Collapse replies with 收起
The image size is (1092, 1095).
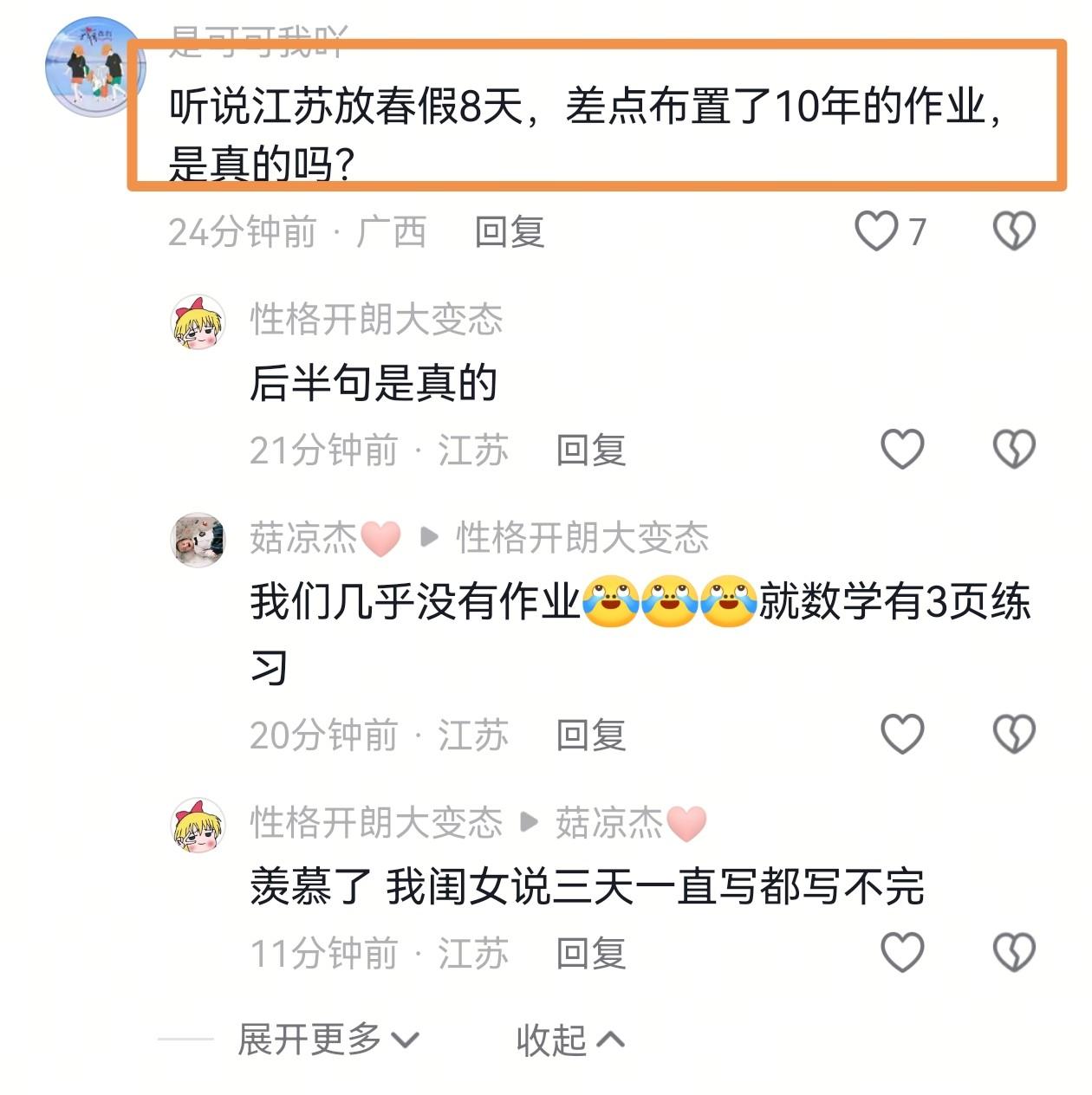coord(570,1039)
